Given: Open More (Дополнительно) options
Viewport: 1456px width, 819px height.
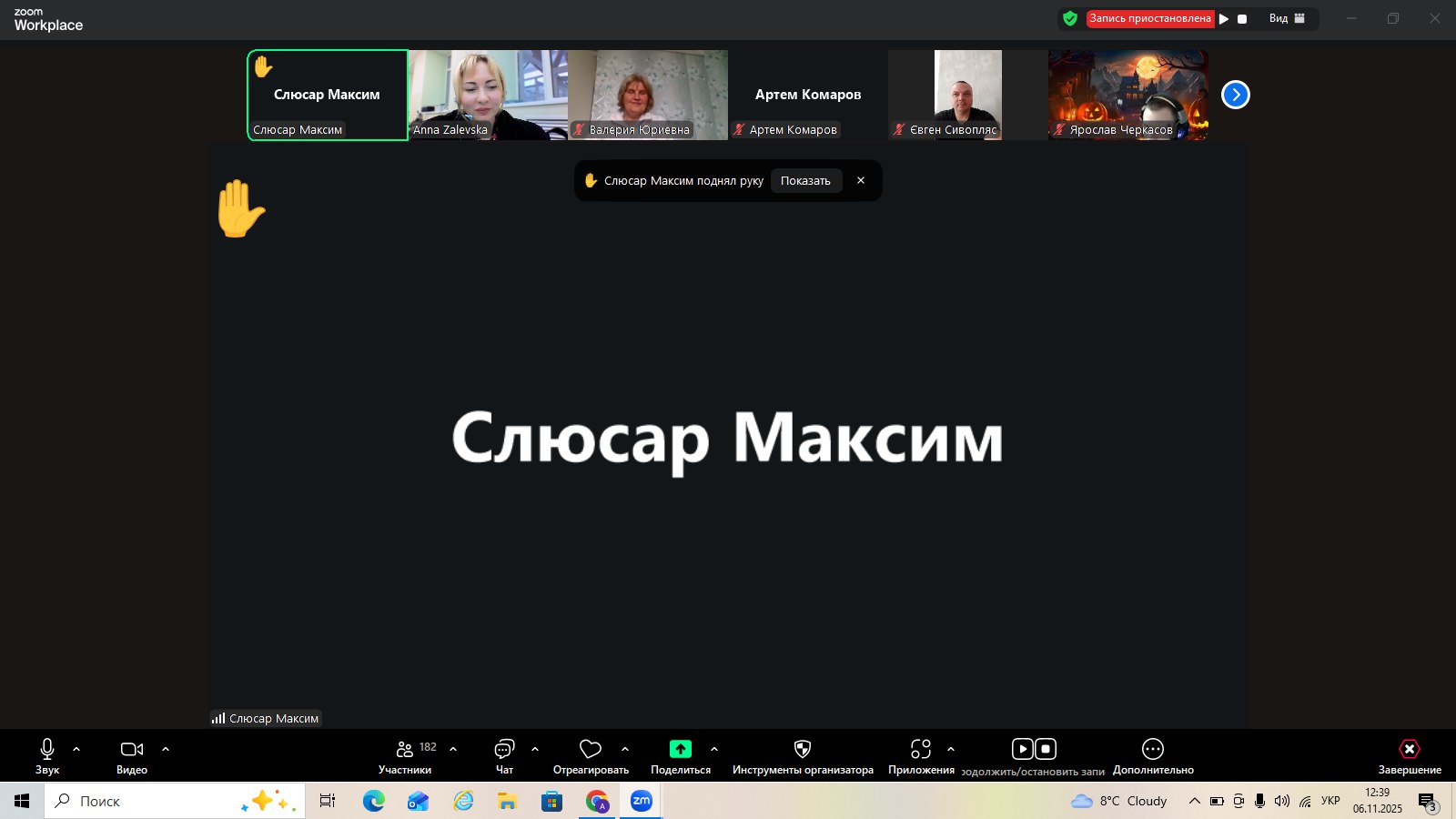Looking at the screenshot, I should point(1152,749).
